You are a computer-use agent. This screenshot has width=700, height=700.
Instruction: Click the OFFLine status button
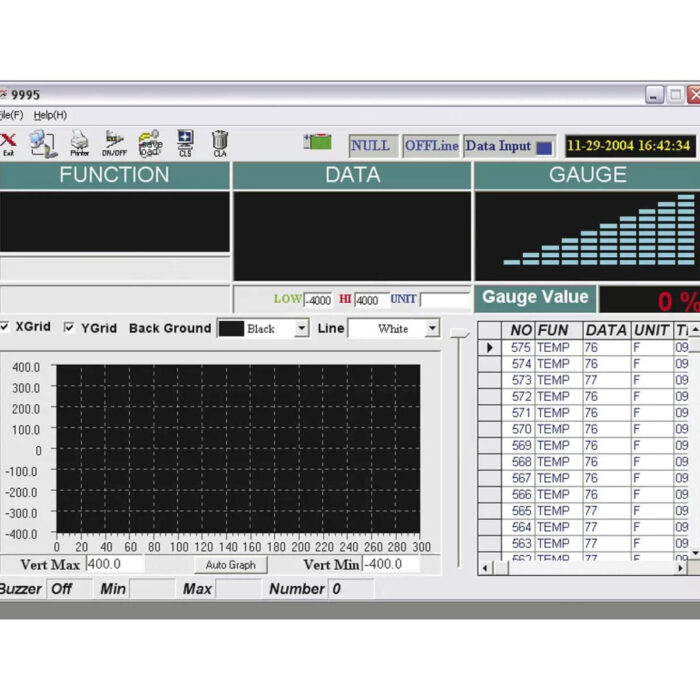[431, 146]
